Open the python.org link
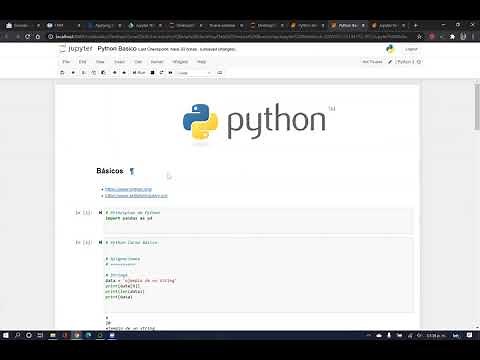 (128, 189)
